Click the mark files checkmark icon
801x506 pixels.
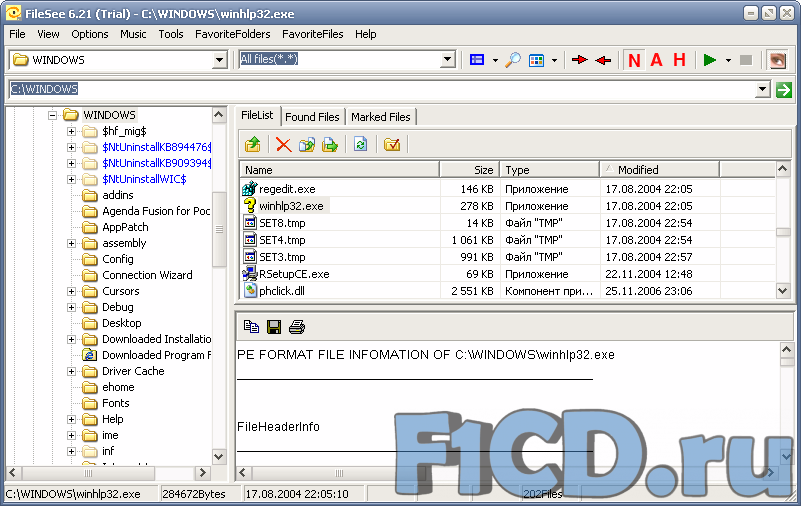click(392, 145)
